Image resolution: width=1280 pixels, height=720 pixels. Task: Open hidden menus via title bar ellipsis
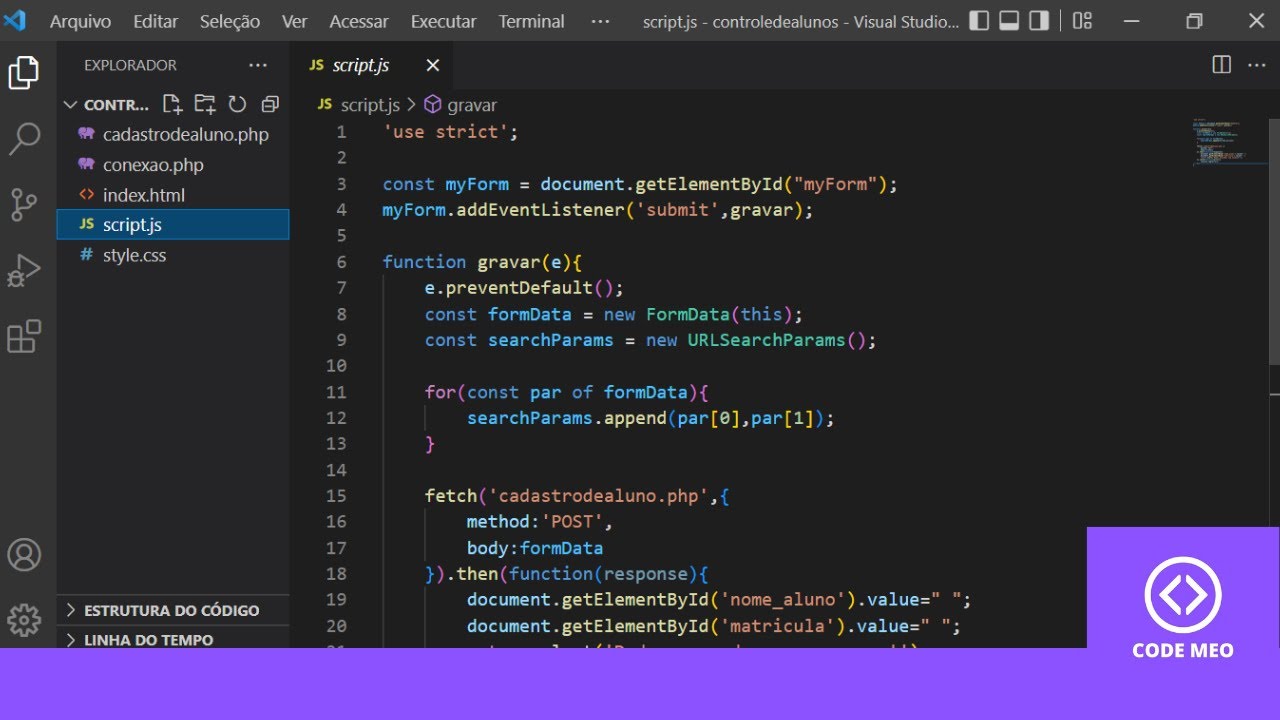tap(600, 21)
